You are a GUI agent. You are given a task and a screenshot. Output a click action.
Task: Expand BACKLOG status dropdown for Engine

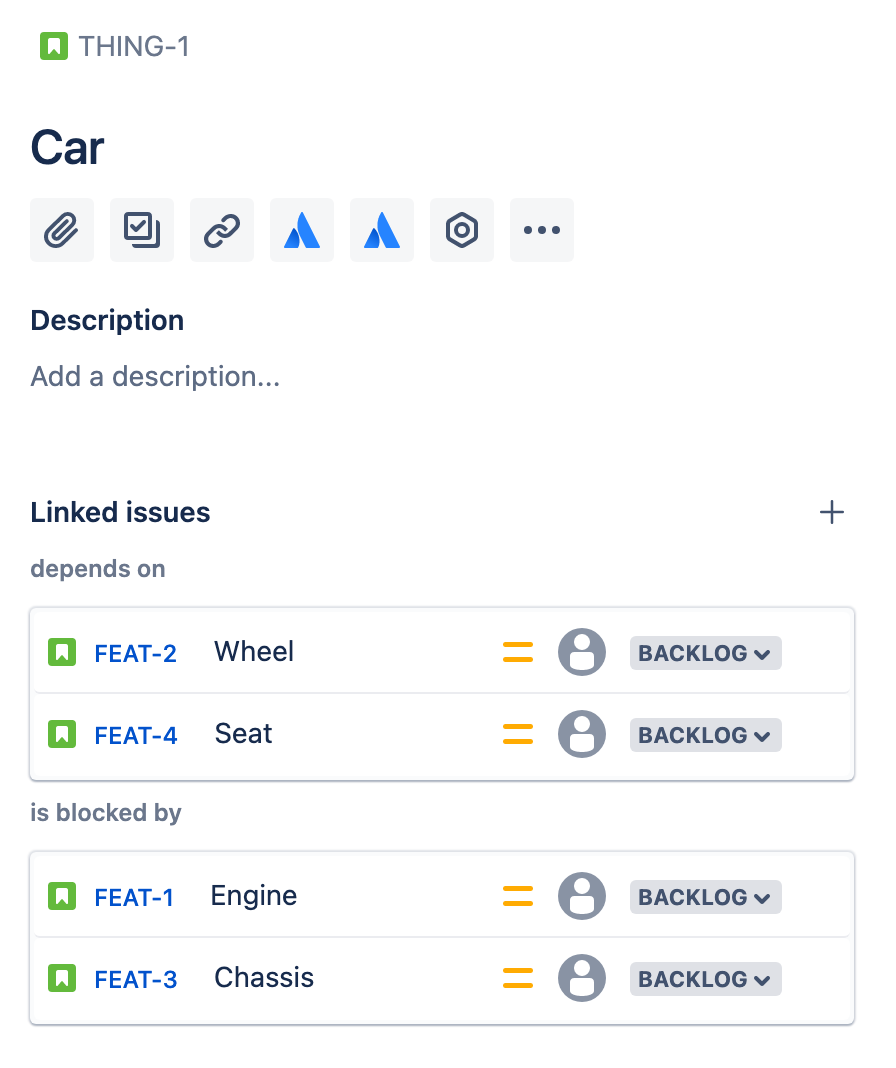(x=705, y=897)
